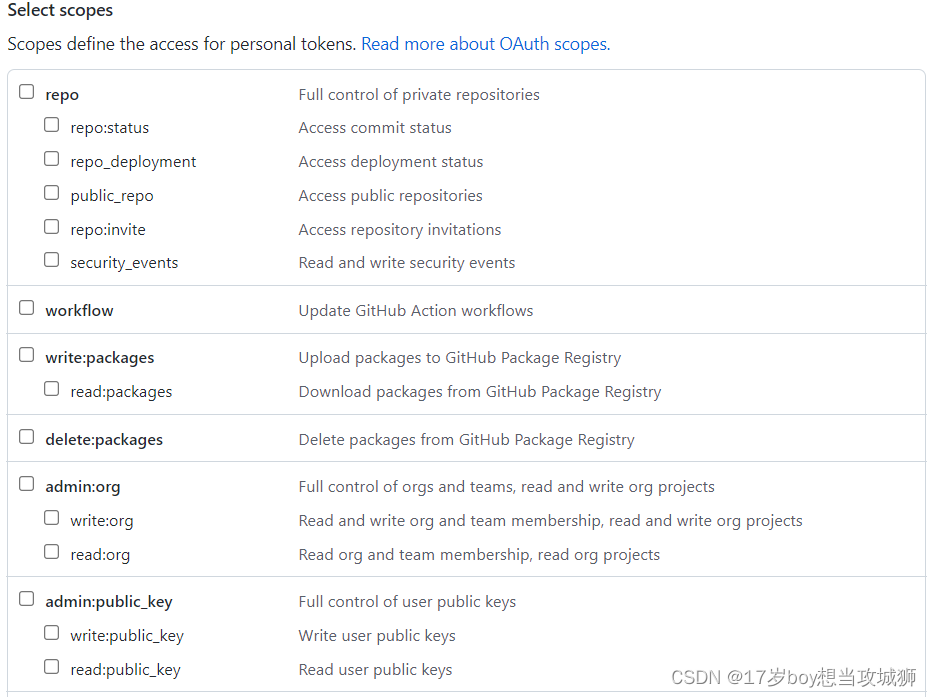Check the read:packages checkbox
Screen dimensions: 931x697
[52, 389]
